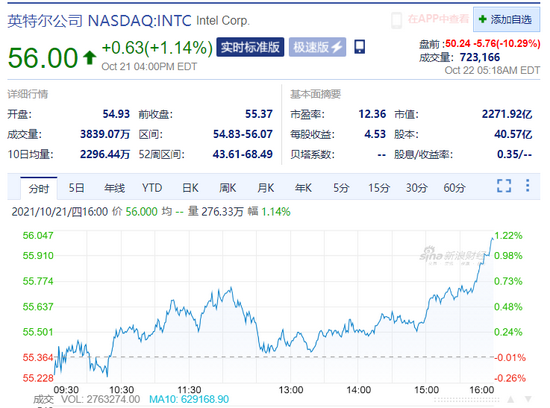
Task: Click volume value 3839.07万
Action: point(105,134)
